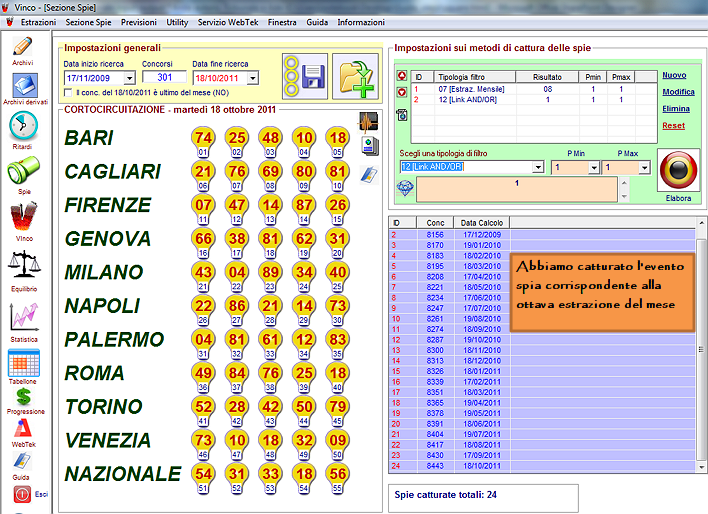Click the Risultato column header
Viewport: 708px width, 514px height.
coord(547,77)
